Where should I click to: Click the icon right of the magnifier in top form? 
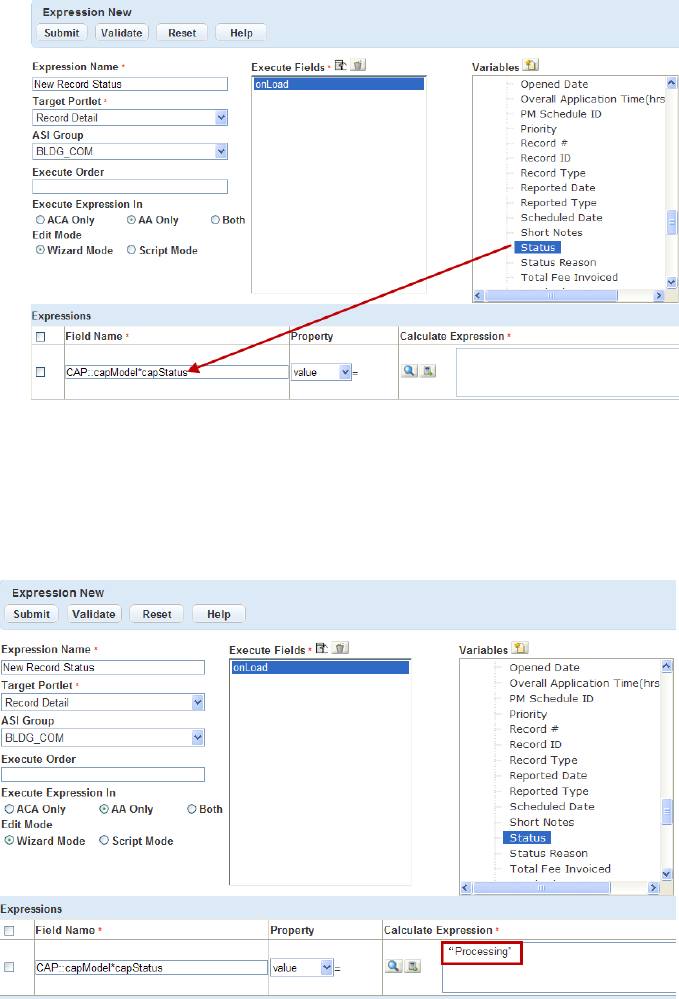point(429,371)
